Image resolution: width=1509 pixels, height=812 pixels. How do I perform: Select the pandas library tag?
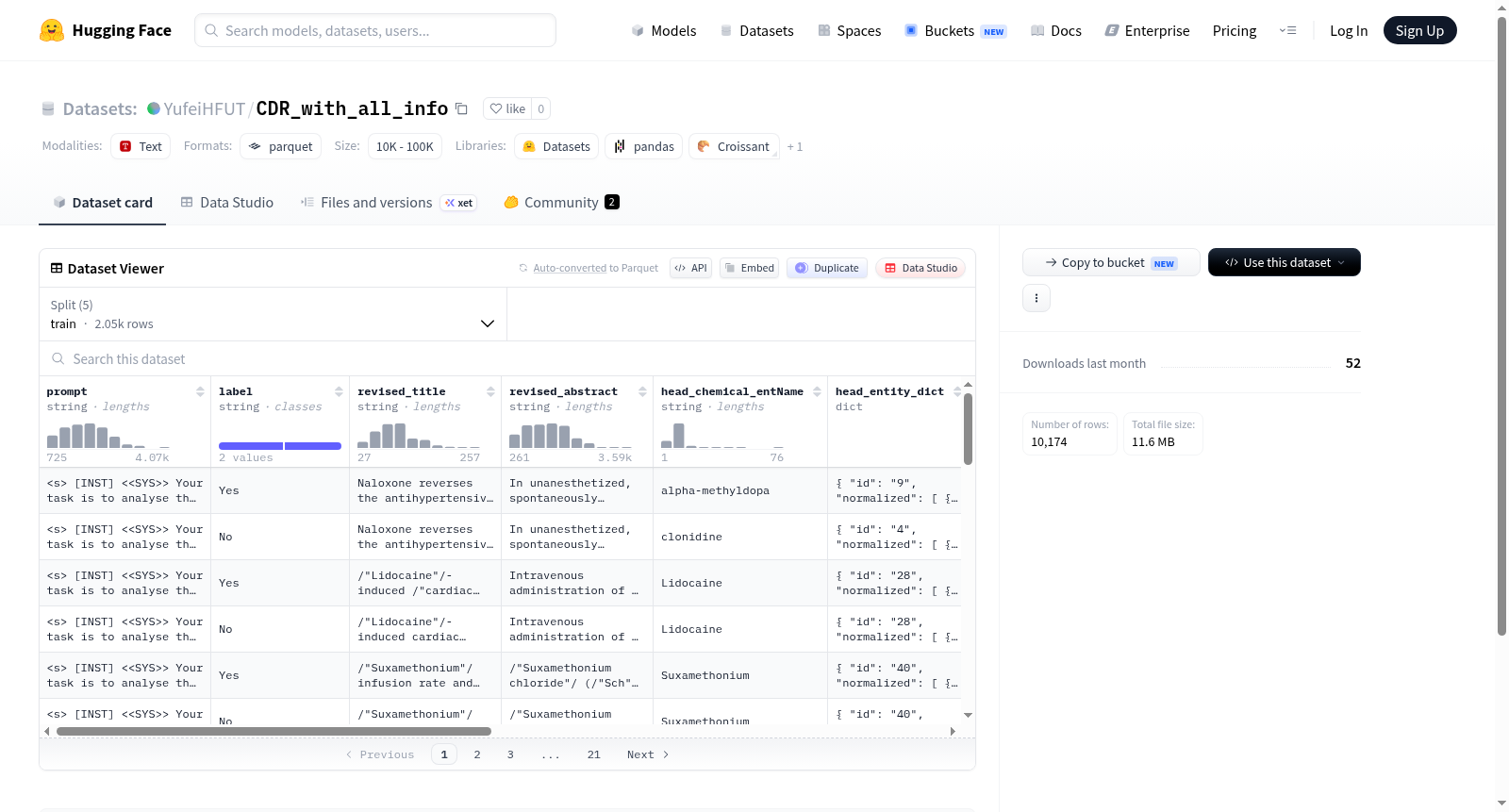tap(644, 146)
